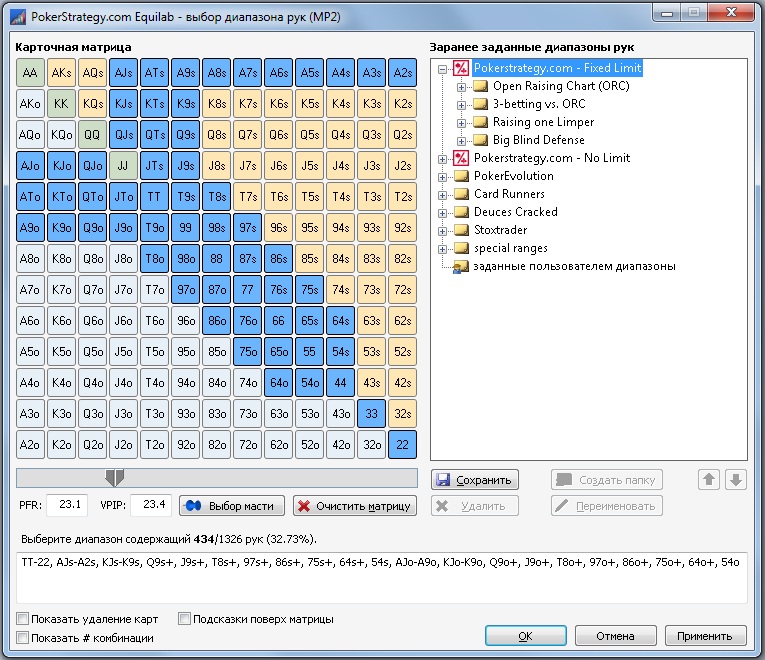
Task: Expand the Stoxtrader node
Action: (x=442, y=232)
